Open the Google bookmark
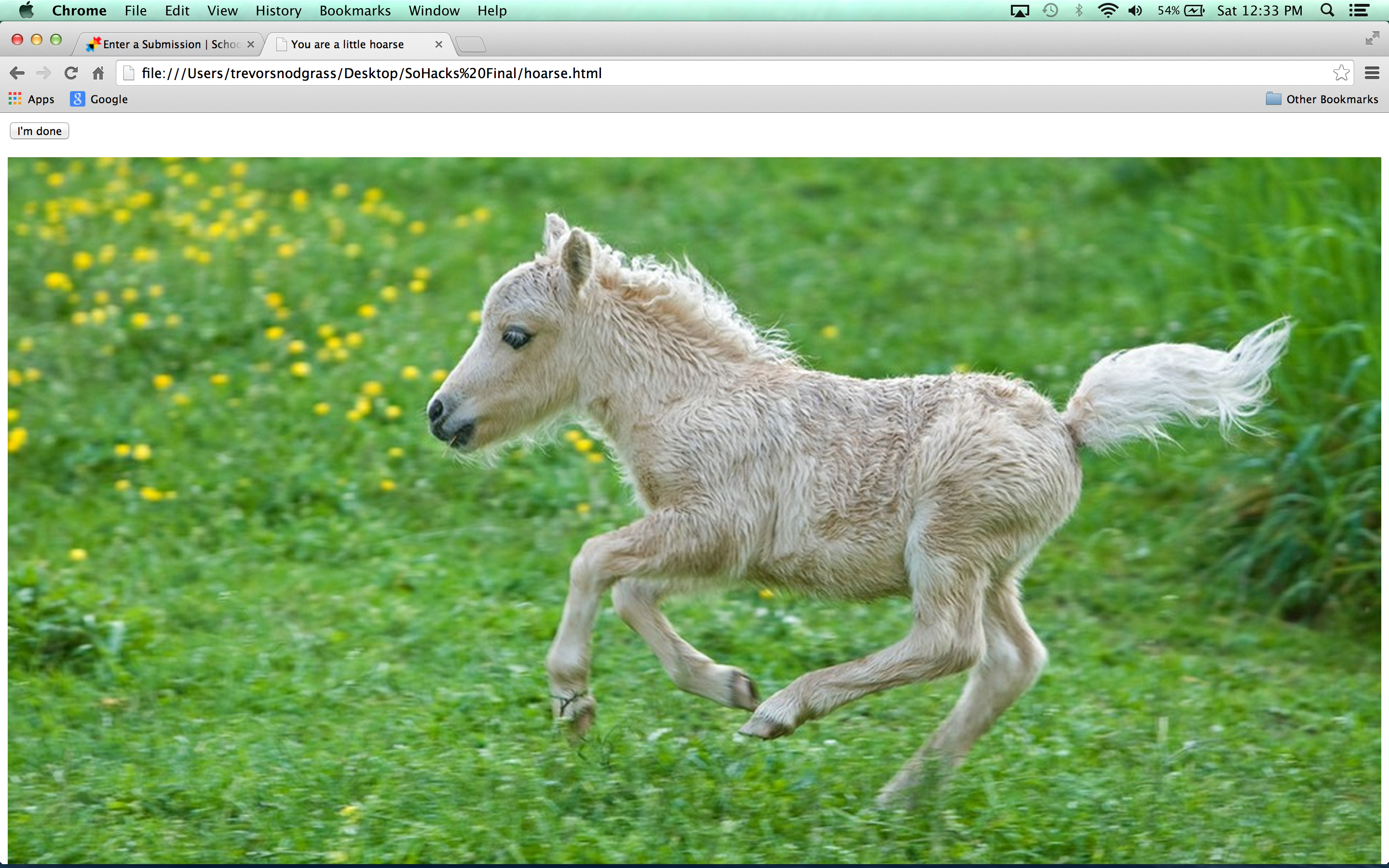The image size is (1389, 868). click(x=99, y=99)
